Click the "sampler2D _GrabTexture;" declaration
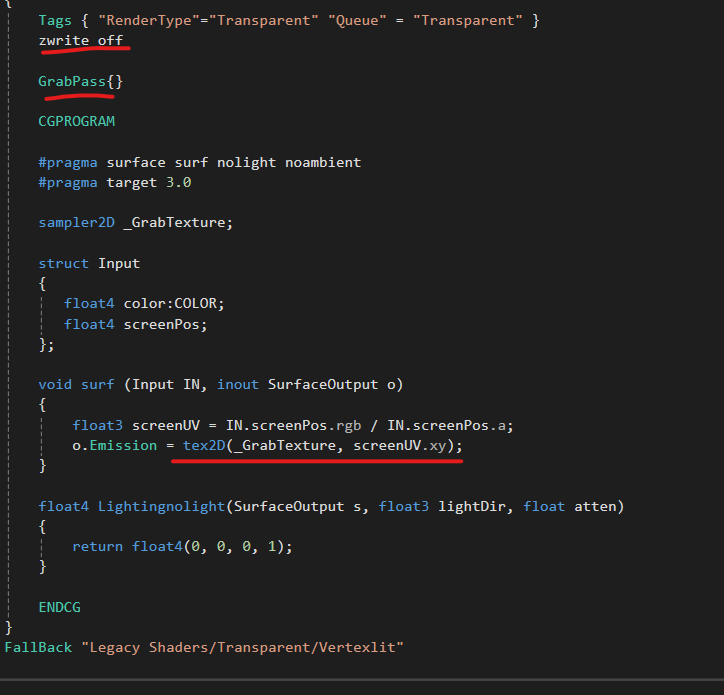724x695 pixels. (135, 223)
